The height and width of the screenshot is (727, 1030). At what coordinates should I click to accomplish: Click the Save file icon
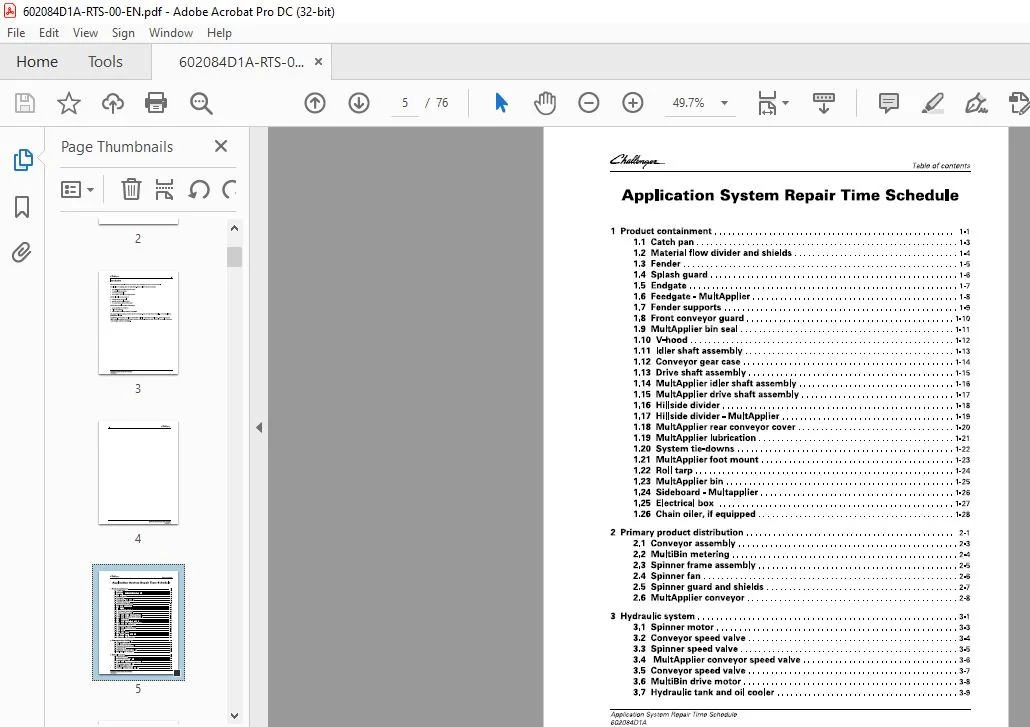pos(25,103)
